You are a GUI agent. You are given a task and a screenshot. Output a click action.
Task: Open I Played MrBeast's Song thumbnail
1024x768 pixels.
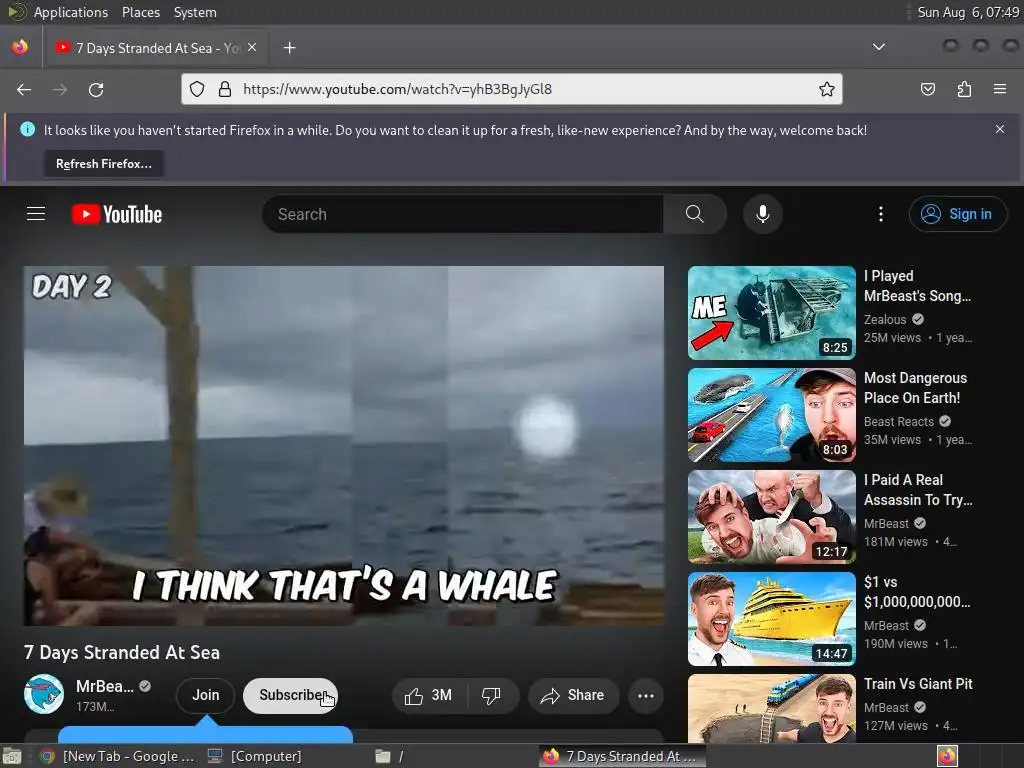point(772,313)
